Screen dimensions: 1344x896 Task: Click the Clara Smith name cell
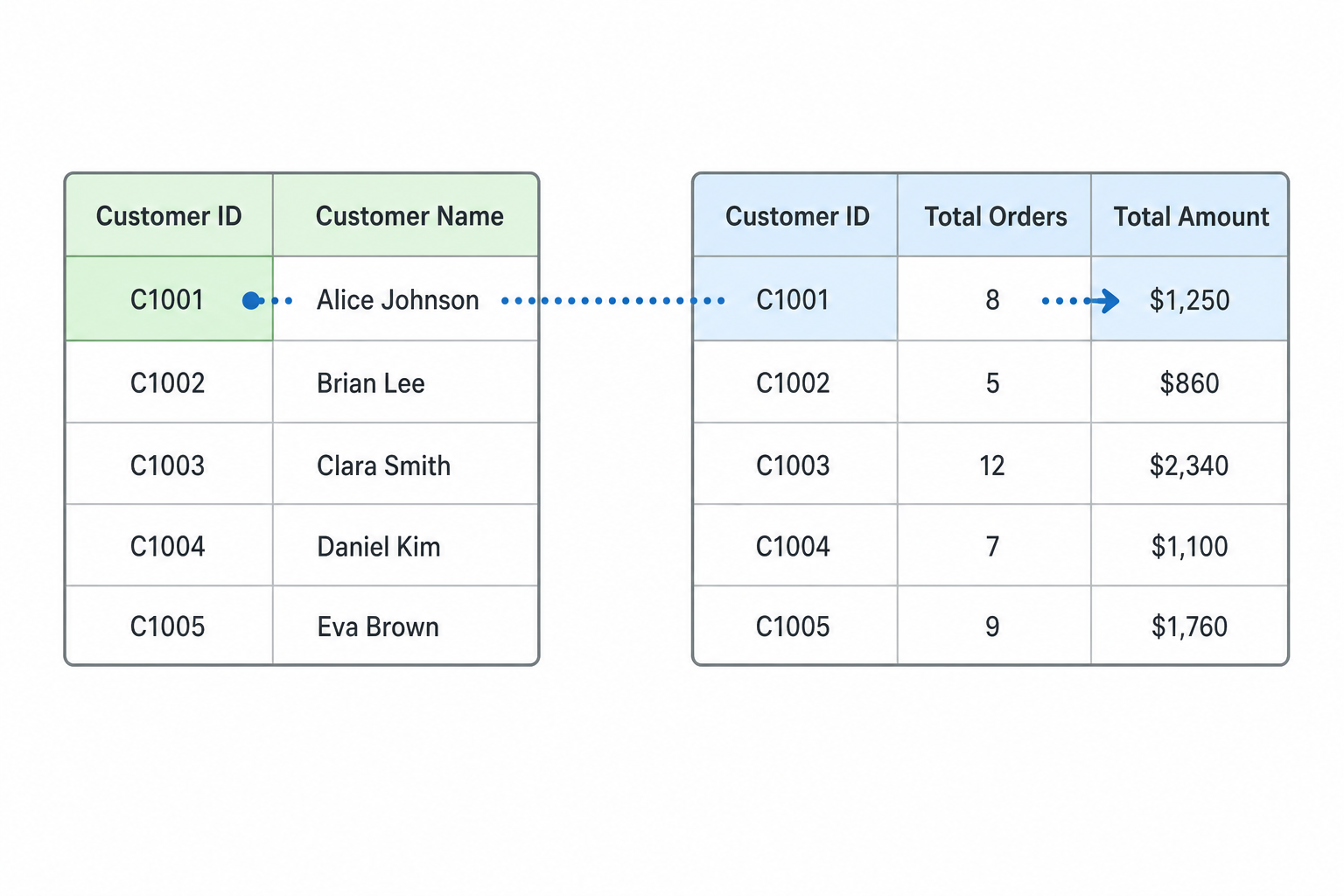coord(406,464)
